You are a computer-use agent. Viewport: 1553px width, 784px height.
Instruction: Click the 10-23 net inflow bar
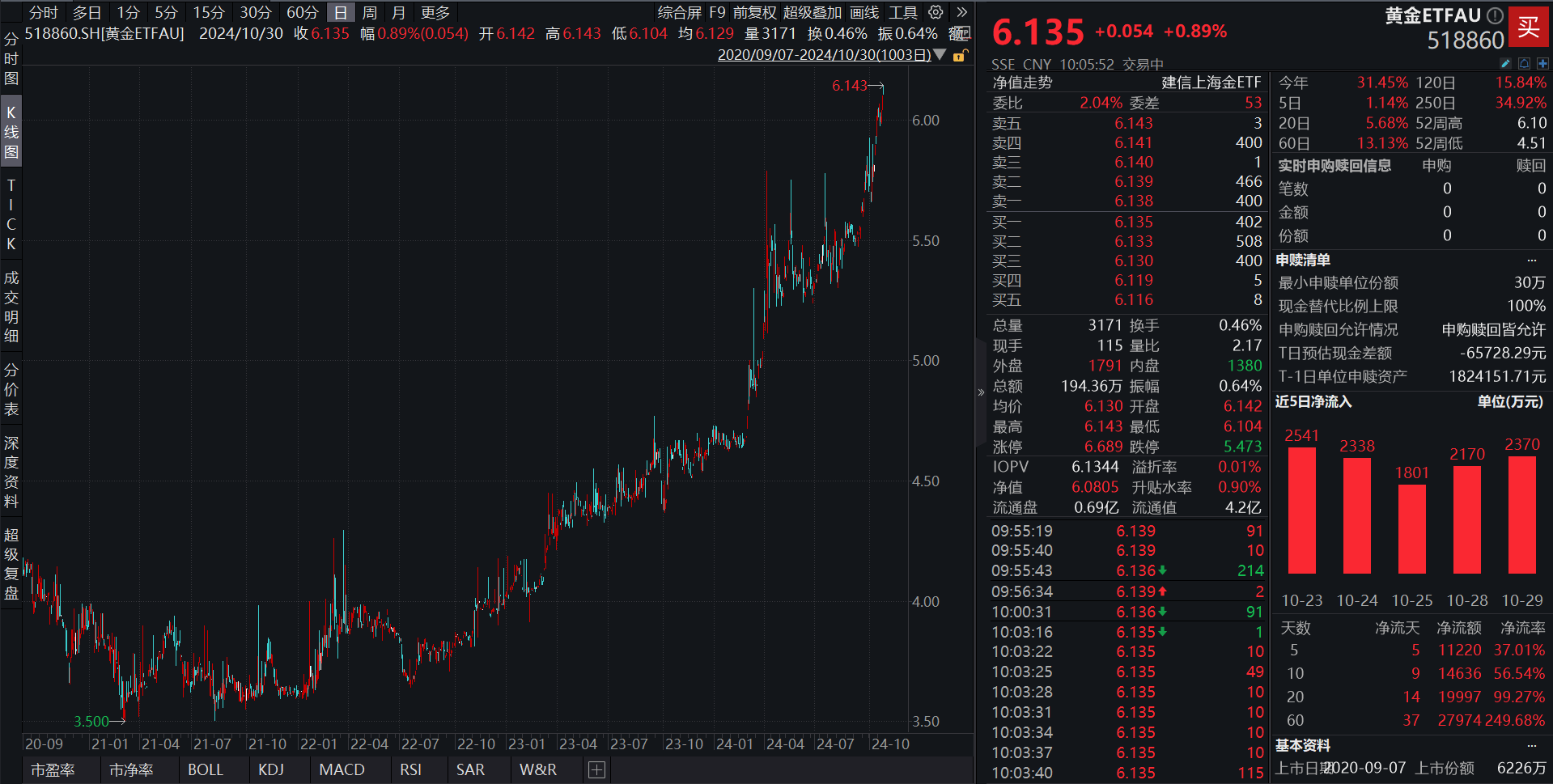point(1302,510)
